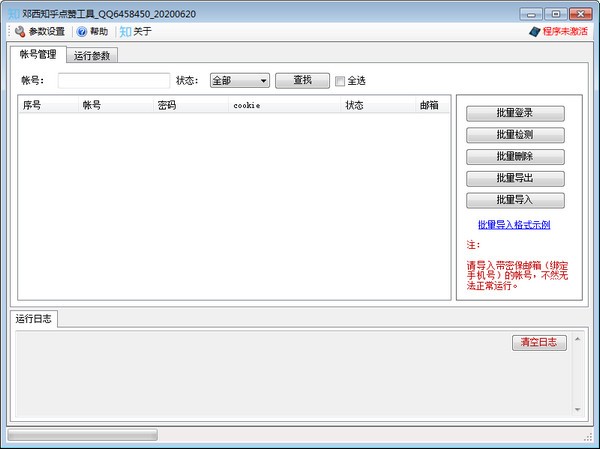The image size is (600, 449).
Task: Click the 批量删除 button
Action: [x=515, y=157]
